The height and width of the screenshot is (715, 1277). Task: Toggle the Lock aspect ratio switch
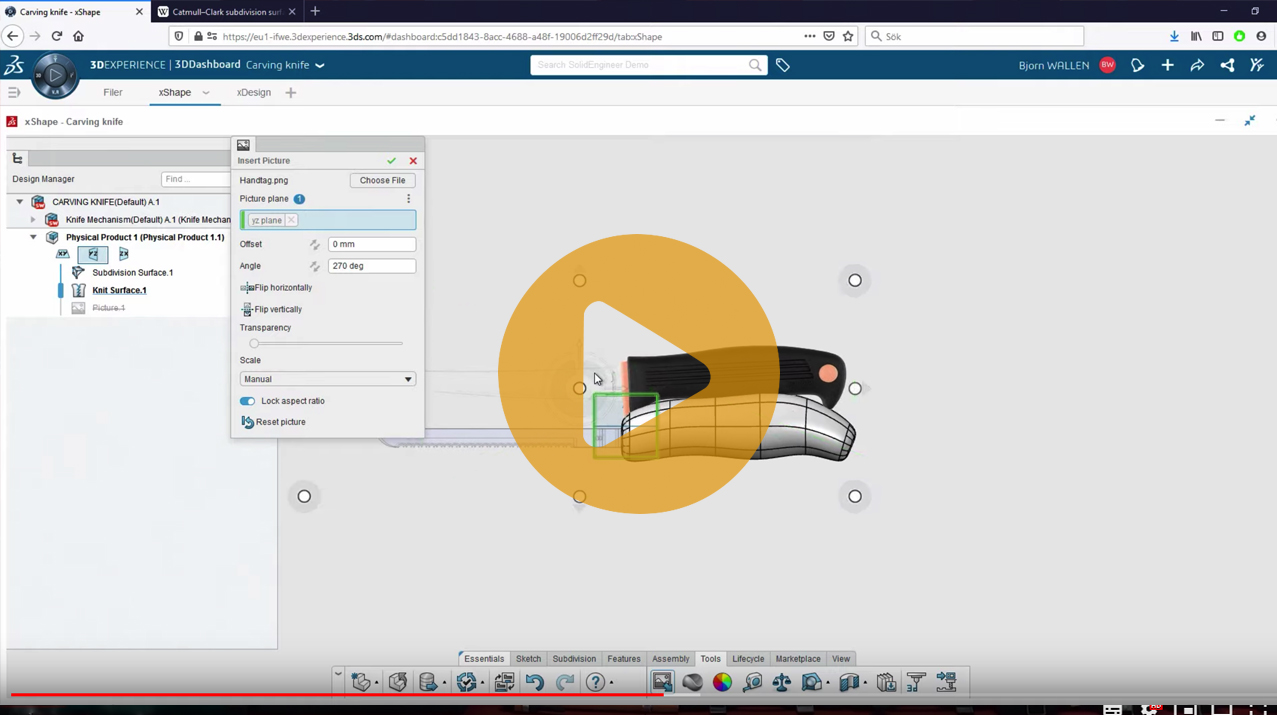(x=247, y=401)
